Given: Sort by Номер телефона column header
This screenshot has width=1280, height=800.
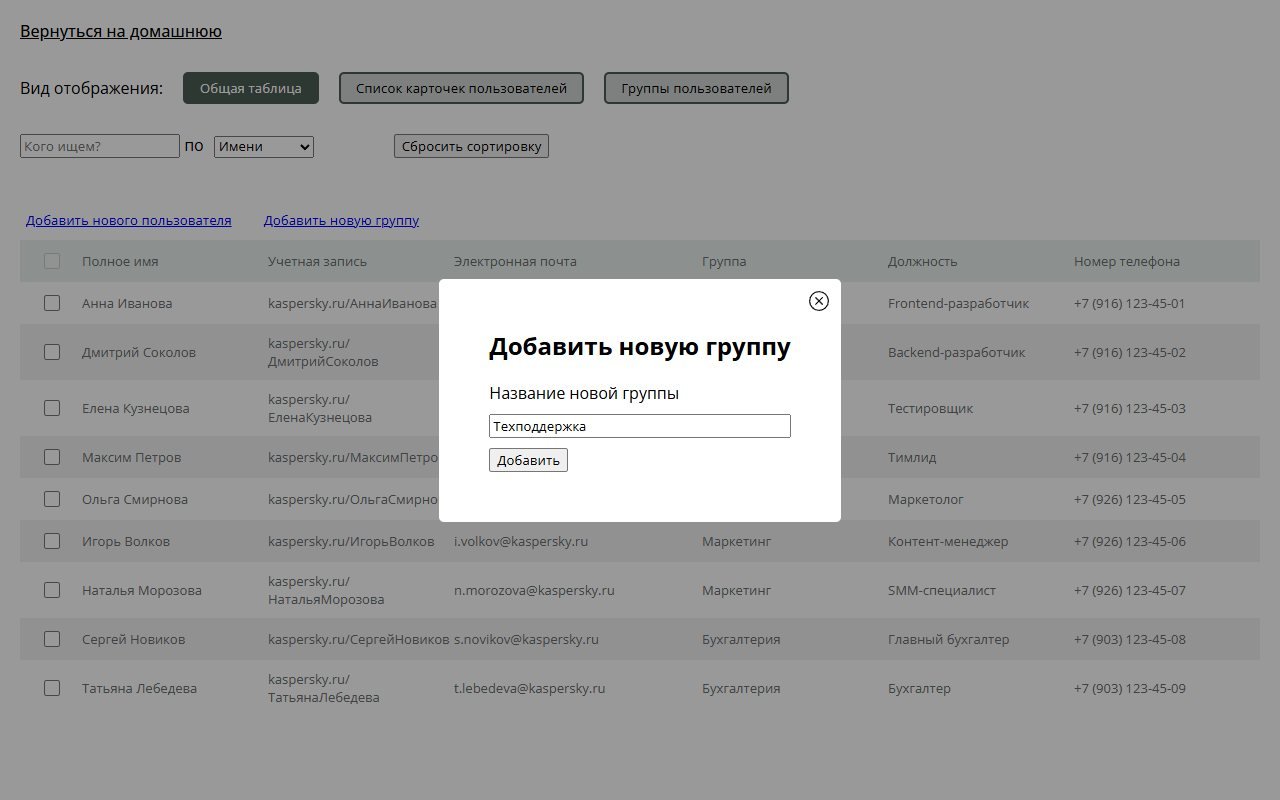Looking at the screenshot, I should tap(1127, 261).
